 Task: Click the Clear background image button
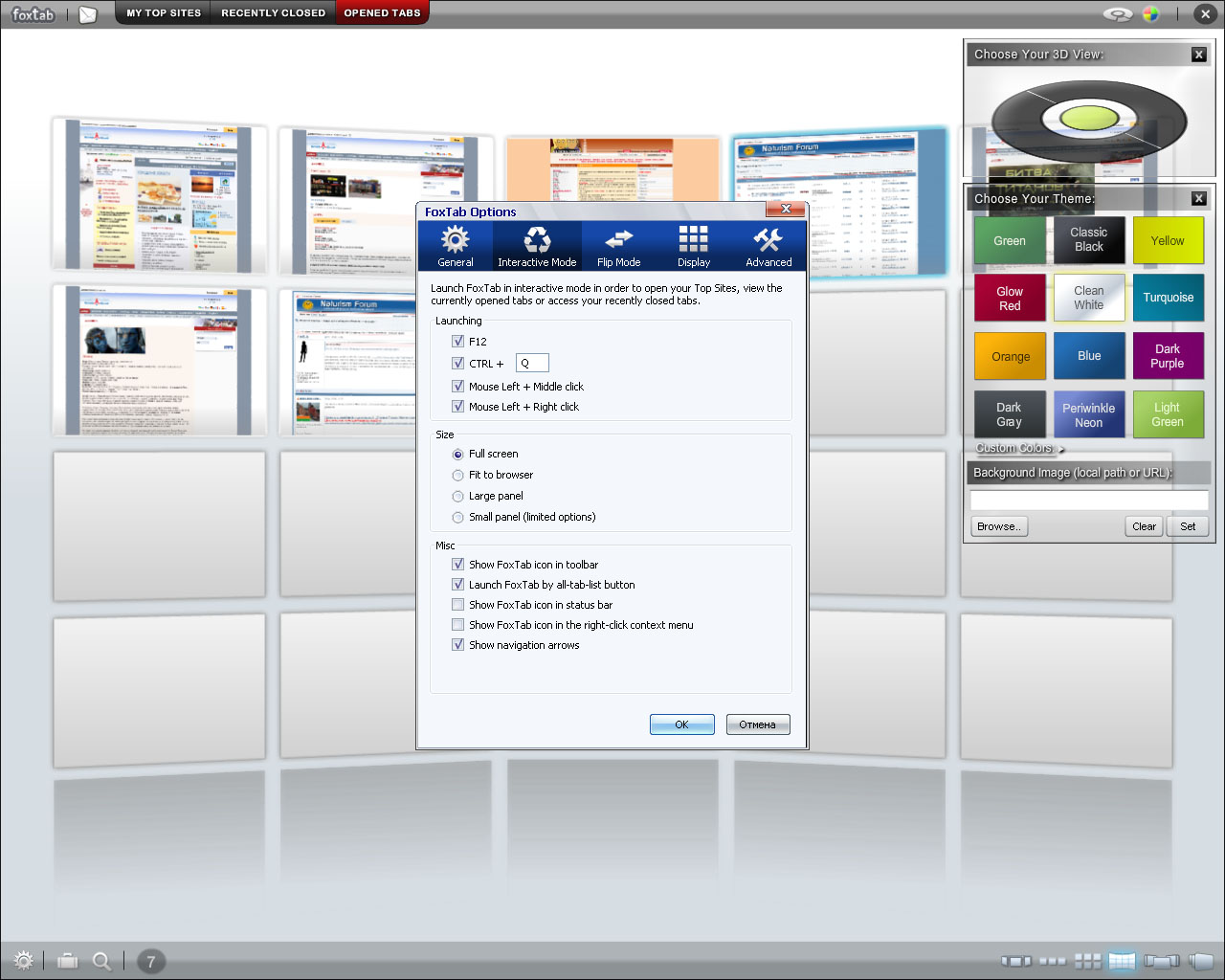click(1144, 526)
